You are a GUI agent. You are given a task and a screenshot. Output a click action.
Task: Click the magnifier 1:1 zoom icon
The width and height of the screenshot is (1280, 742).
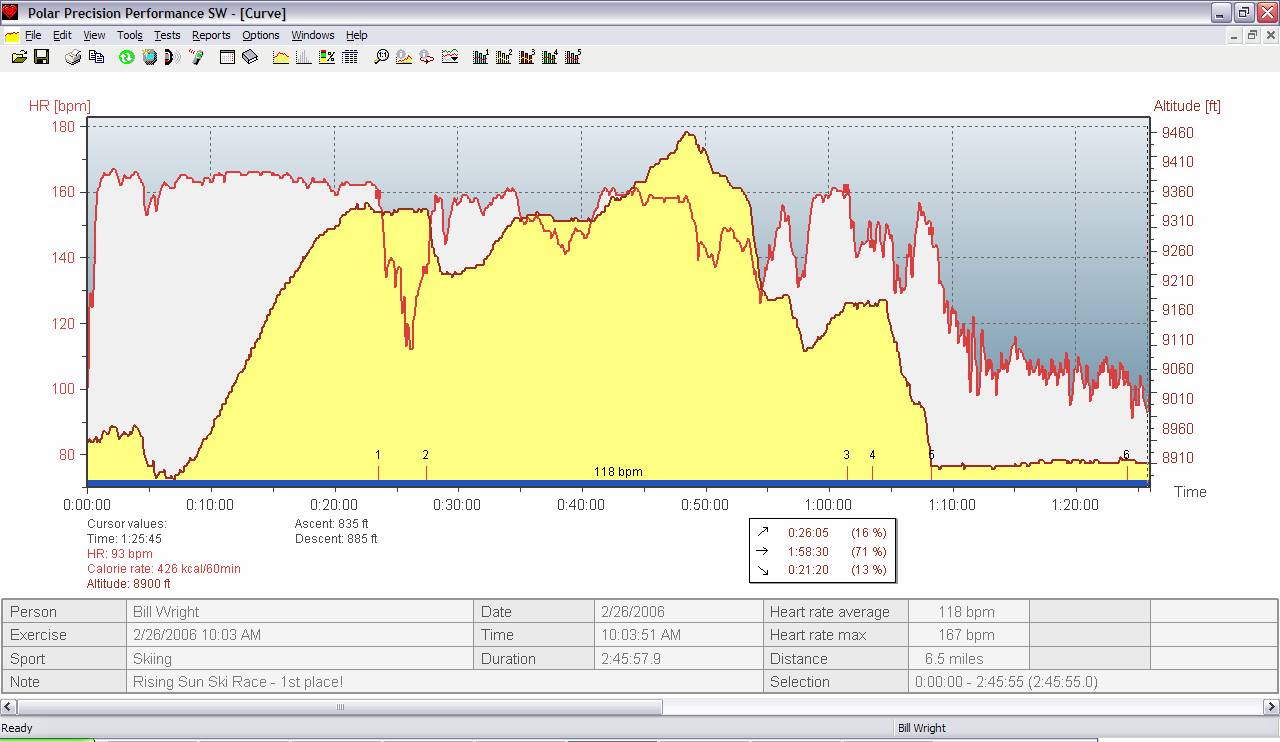coord(381,57)
